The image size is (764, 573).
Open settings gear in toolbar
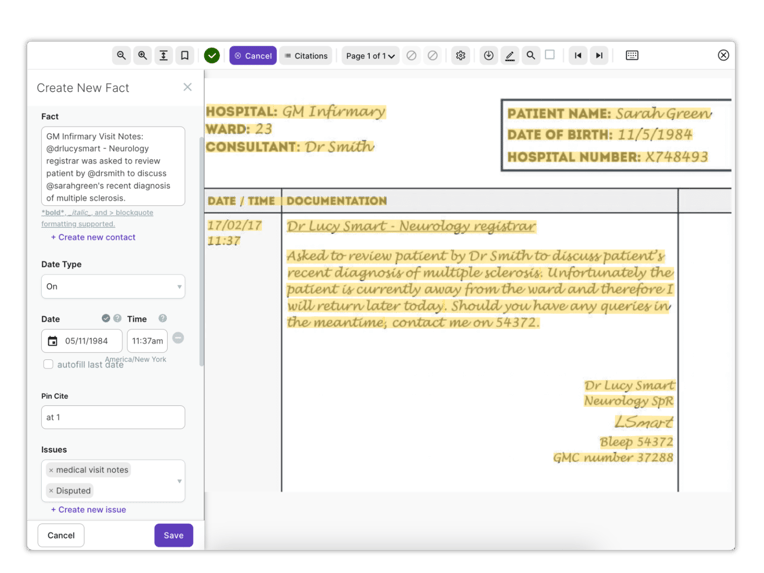coord(460,56)
